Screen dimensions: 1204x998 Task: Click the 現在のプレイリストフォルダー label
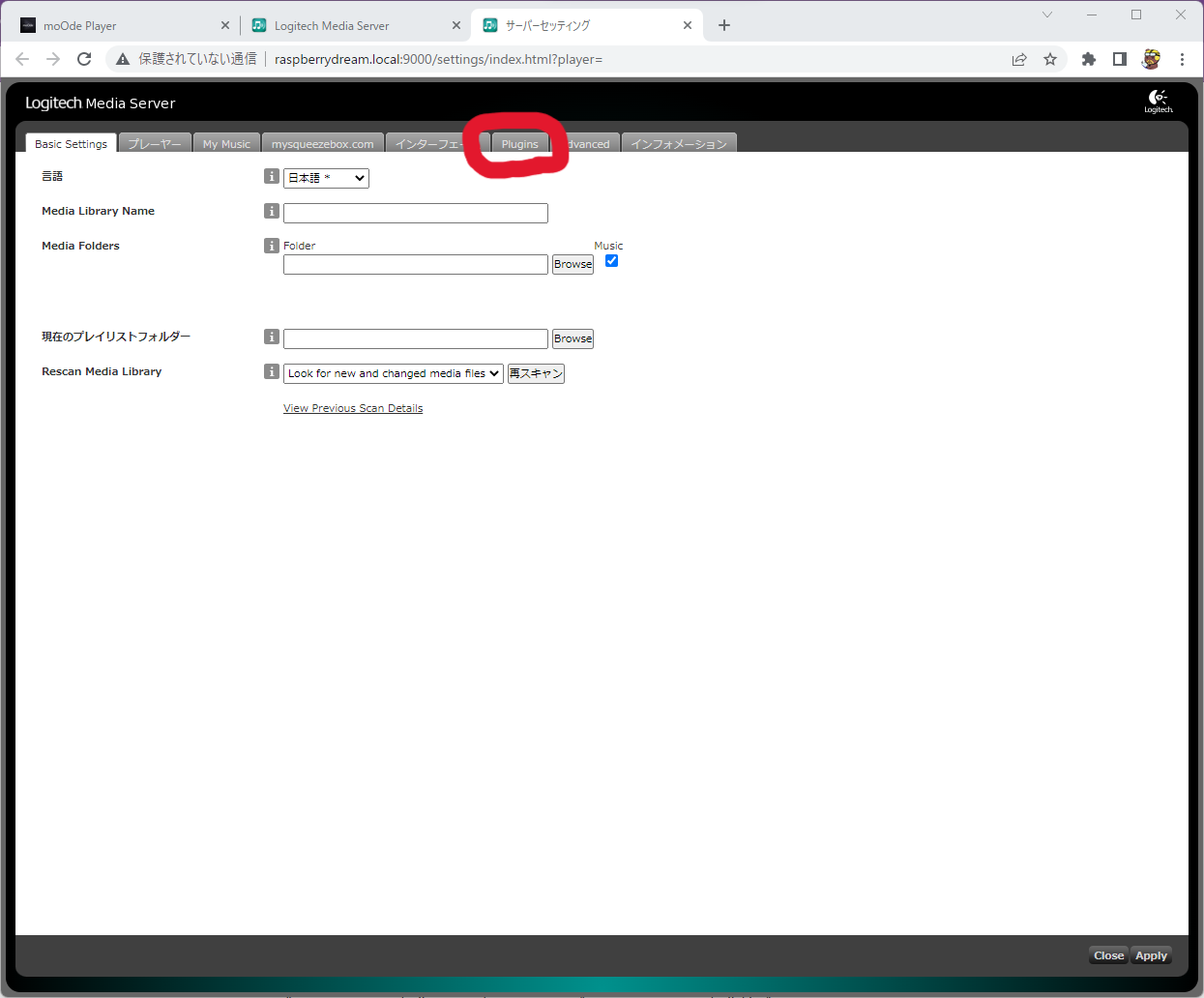[116, 337]
